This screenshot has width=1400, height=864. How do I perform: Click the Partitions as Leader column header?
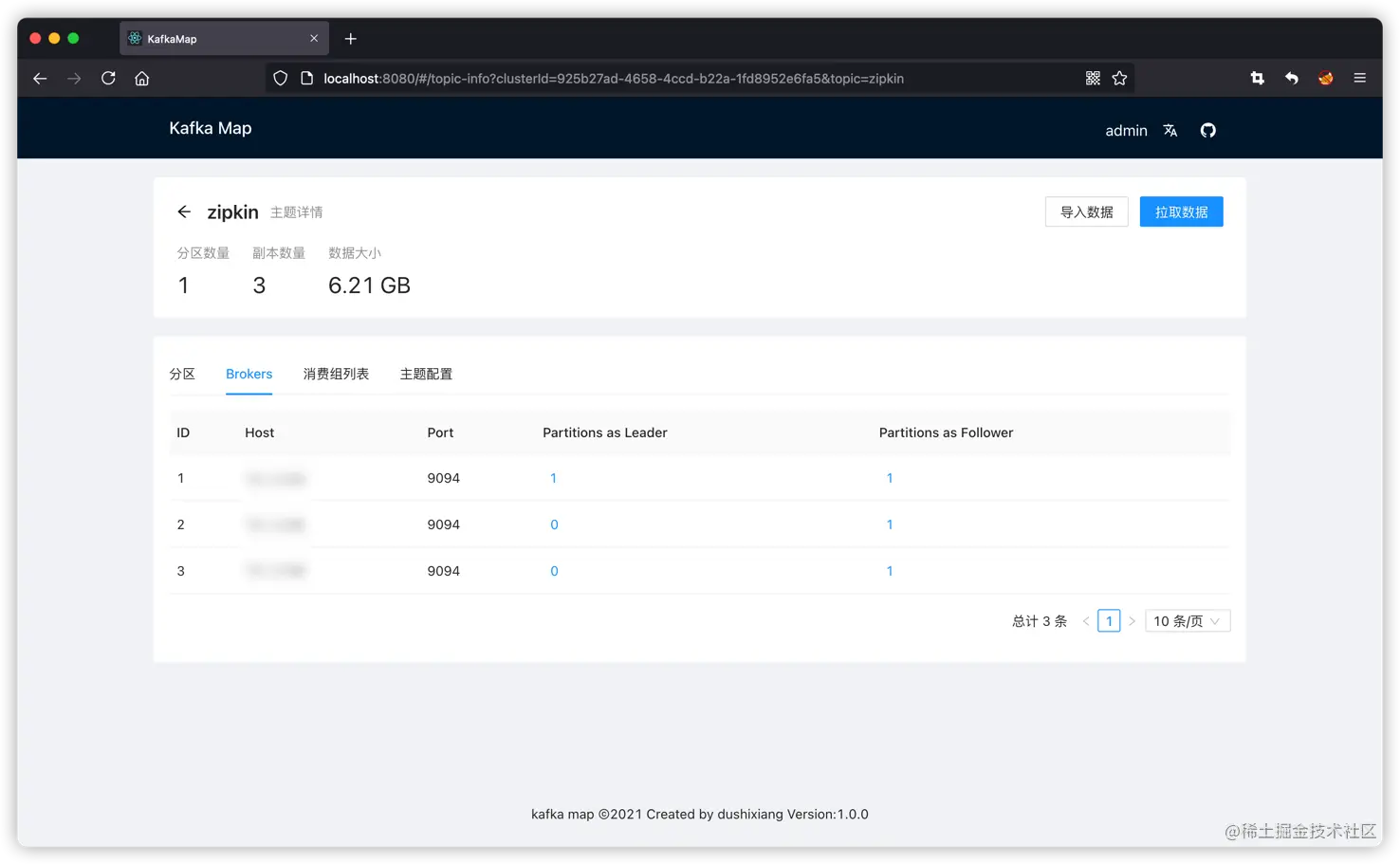pos(605,432)
